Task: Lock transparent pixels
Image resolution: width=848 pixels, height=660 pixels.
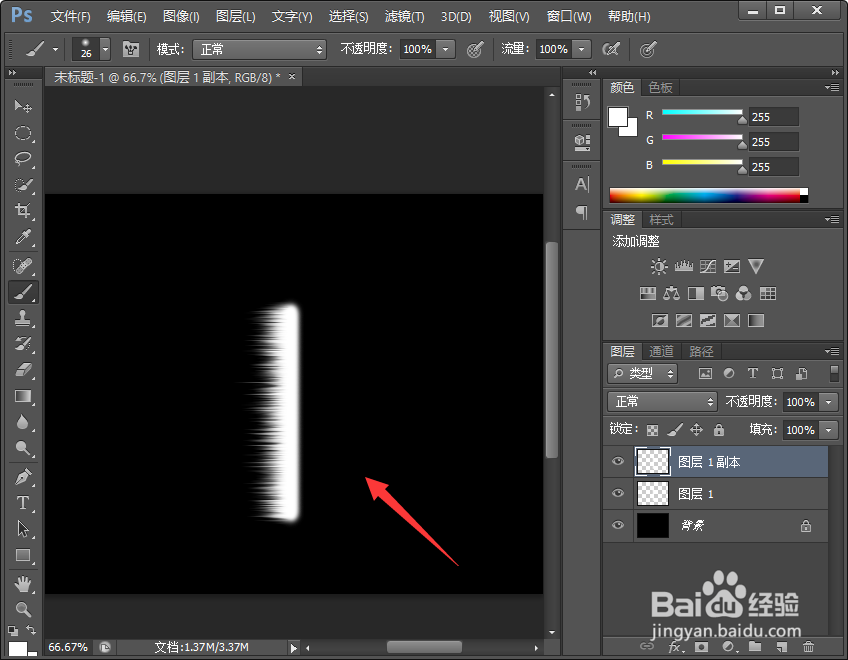Action: click(653, 430)
